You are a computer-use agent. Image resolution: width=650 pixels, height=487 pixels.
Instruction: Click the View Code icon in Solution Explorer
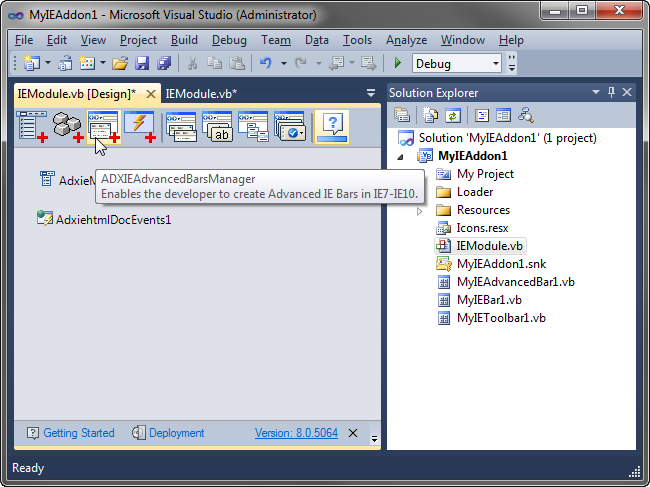tap(481, 115)
